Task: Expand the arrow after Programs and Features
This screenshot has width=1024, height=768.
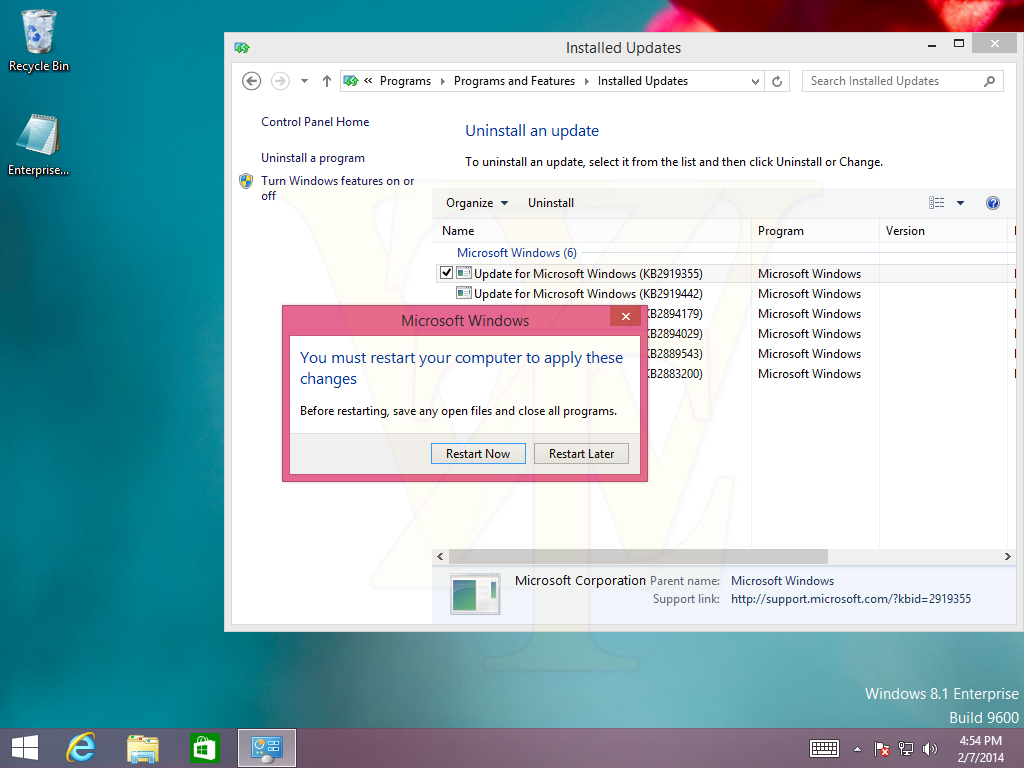Action: click(586, 81)
